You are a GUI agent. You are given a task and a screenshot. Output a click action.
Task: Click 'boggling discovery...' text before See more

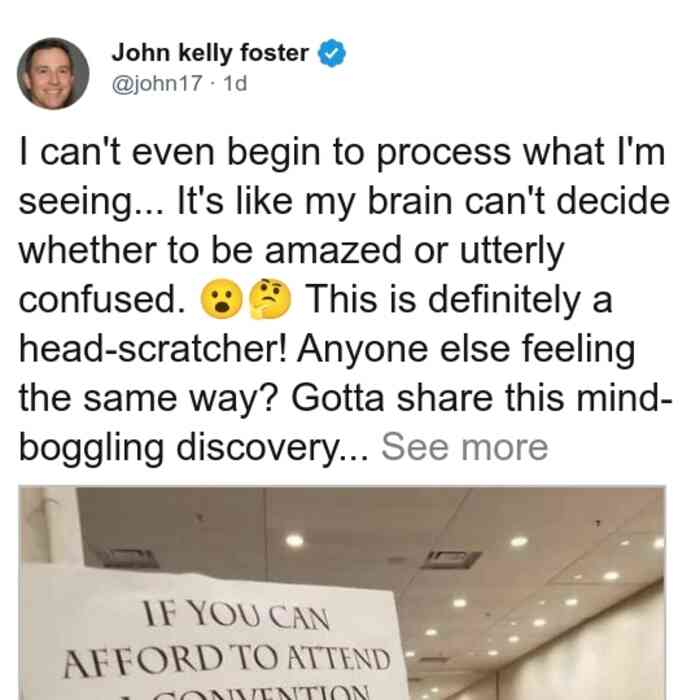[x=194, y=448]
